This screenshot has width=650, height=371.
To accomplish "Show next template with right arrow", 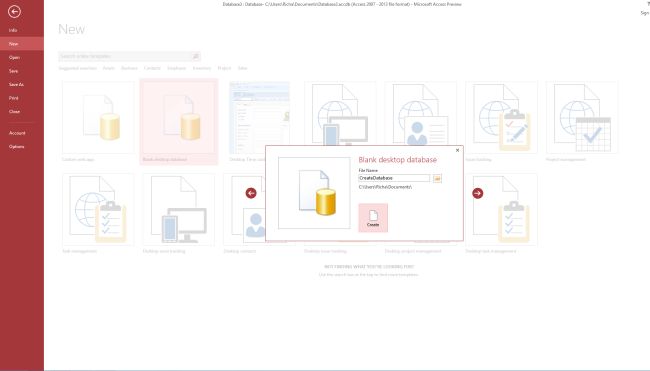I will 478,193.
